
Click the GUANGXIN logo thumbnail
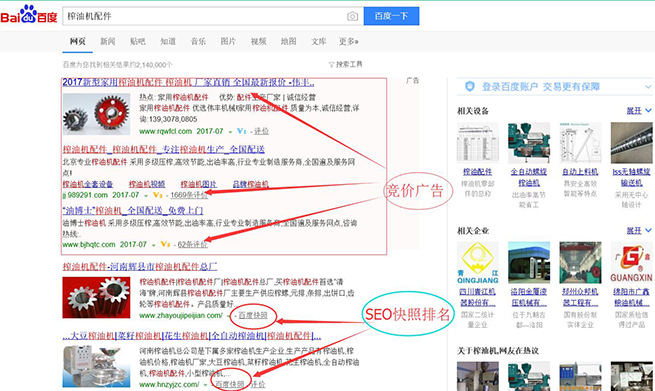(x=631, y=263)
